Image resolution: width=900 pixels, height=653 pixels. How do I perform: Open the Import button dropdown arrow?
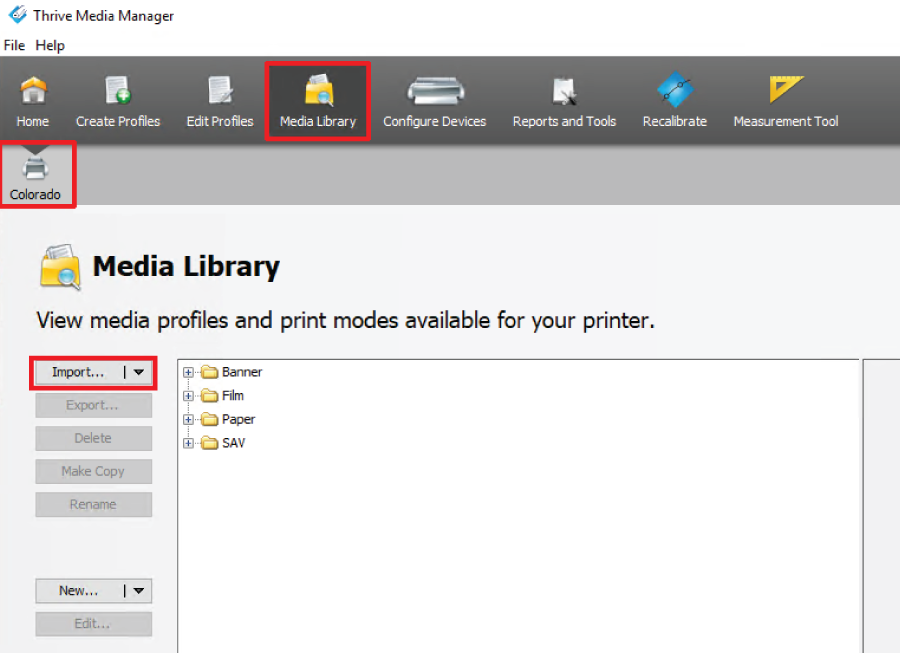[x=139, y=372]
